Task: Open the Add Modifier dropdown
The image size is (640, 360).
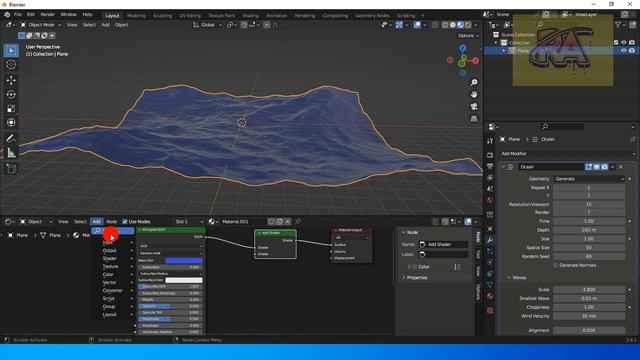Action: [x=568, y=154]
